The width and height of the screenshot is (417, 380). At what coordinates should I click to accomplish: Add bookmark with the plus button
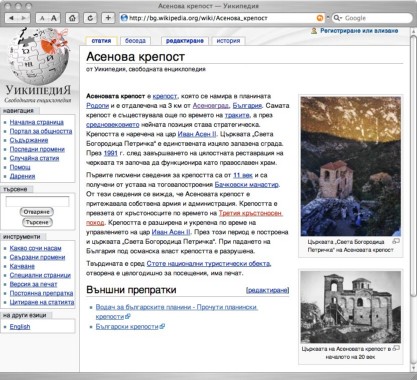coord(108,18)
